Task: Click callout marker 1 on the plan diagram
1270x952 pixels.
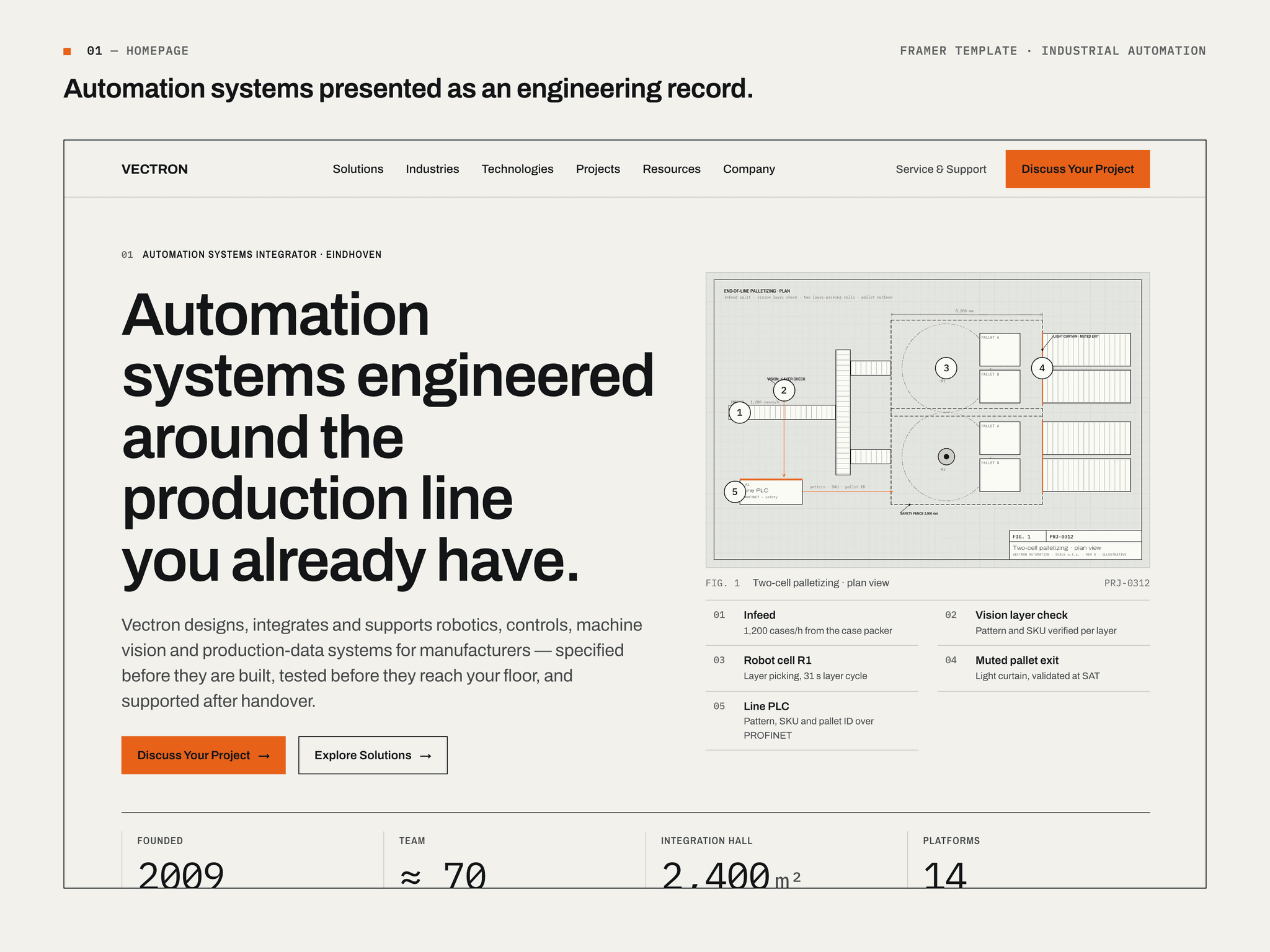Action: pyautogui.click(x=739, y=412)
